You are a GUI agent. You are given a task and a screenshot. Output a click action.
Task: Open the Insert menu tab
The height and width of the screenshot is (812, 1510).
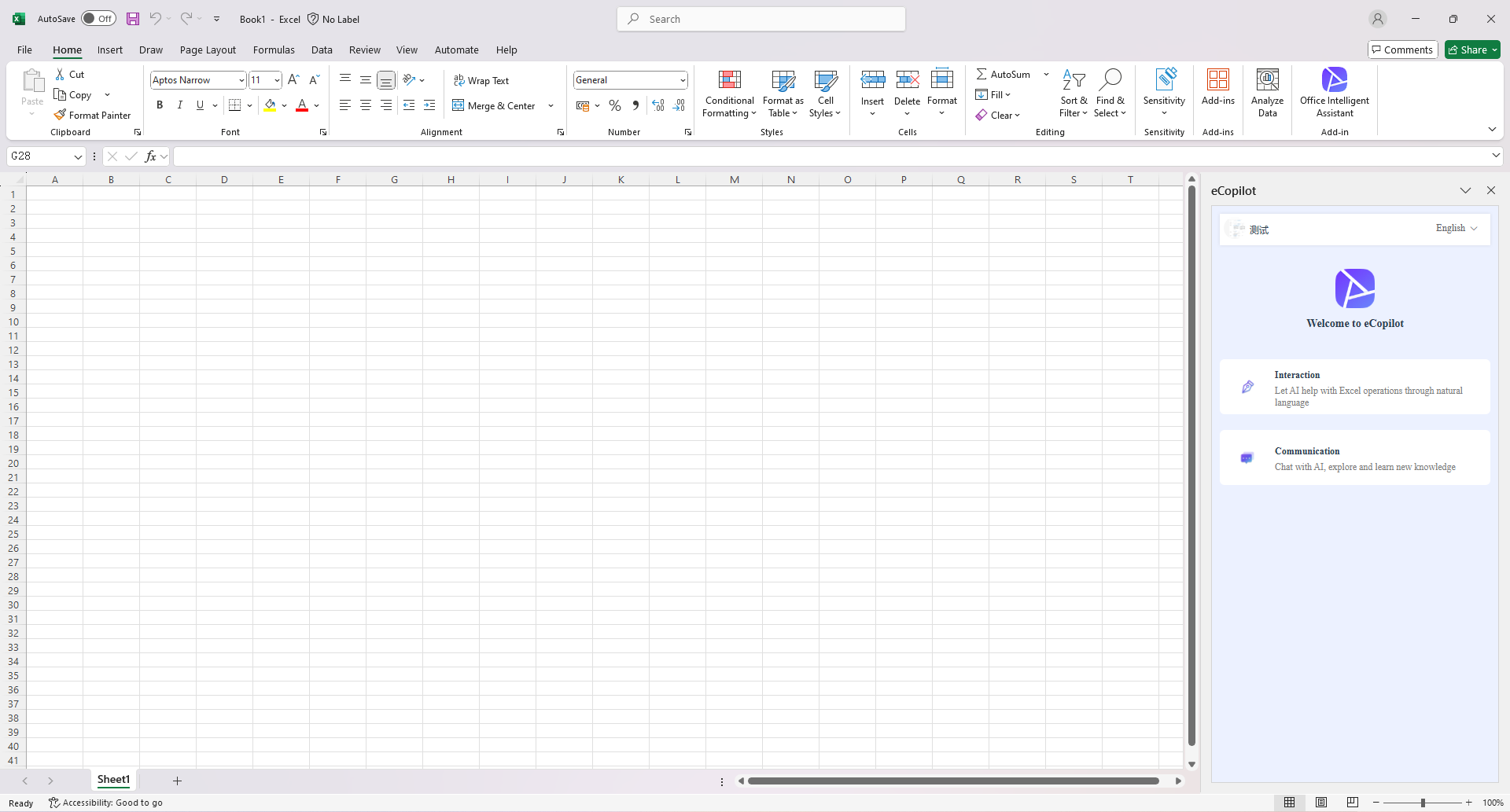[x=109, y=50]
